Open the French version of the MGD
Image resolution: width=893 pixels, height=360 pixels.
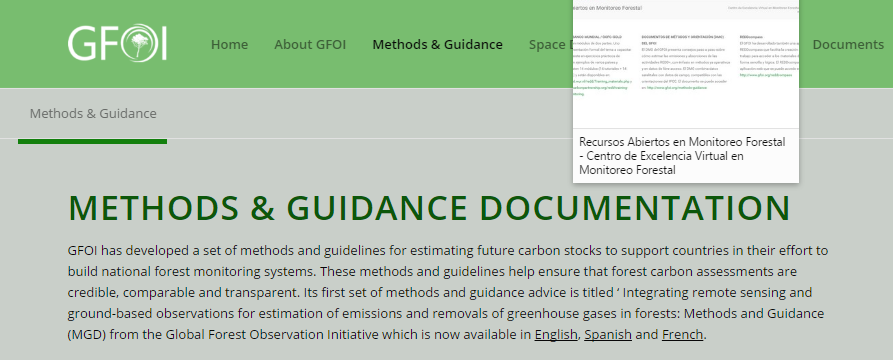682,334
